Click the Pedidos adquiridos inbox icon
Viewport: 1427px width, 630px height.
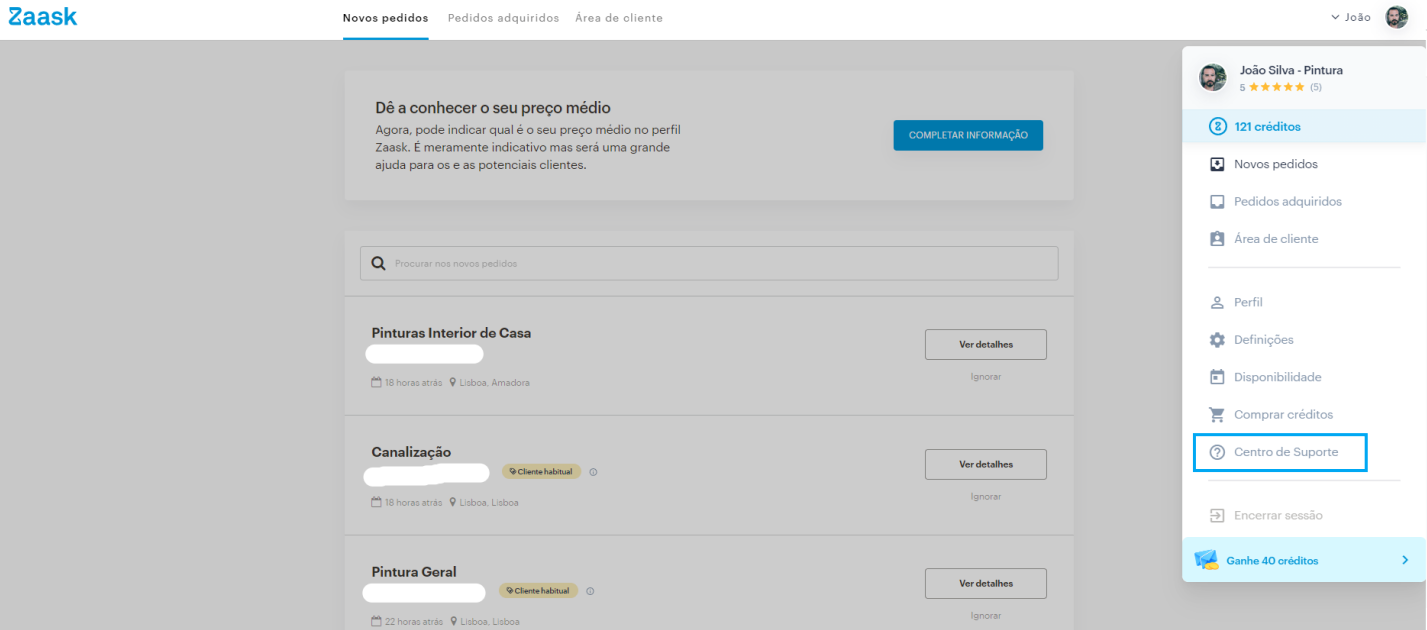point(1217,202)
